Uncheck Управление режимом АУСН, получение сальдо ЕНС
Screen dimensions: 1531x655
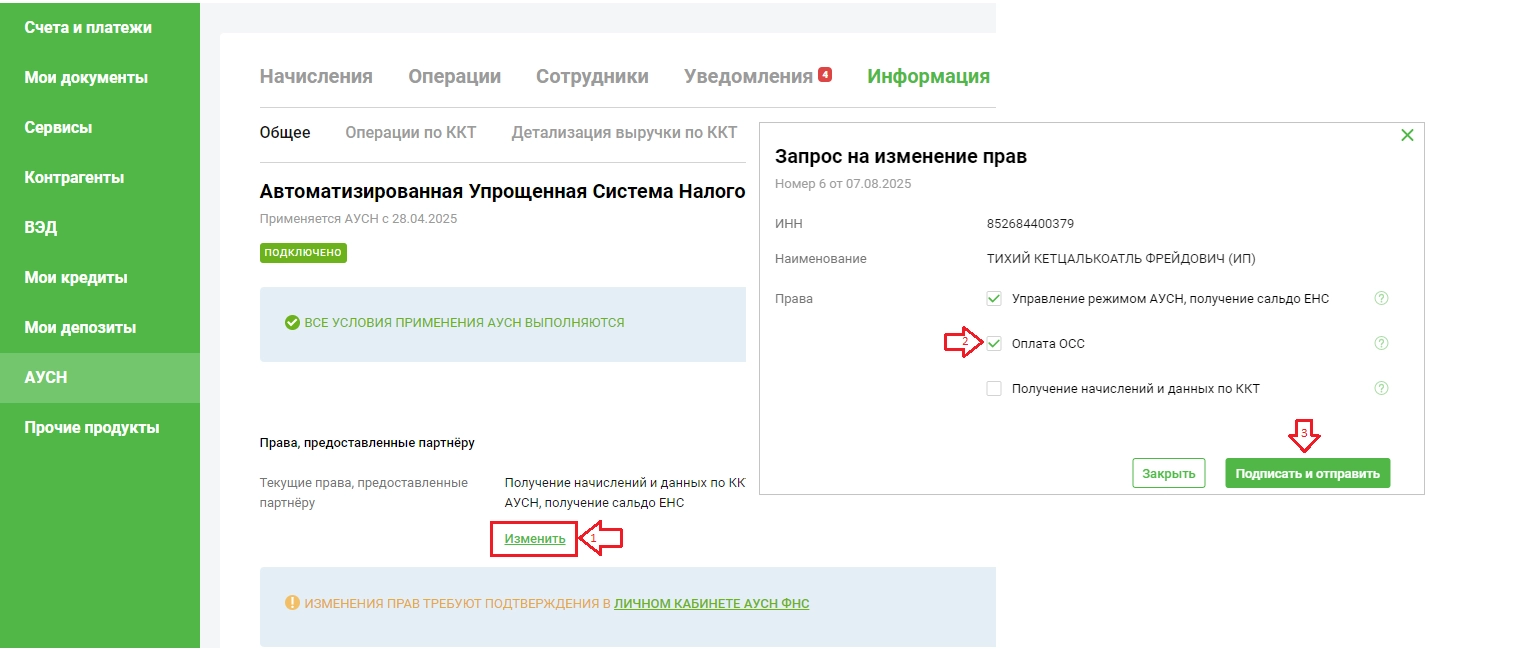point(994,298)
